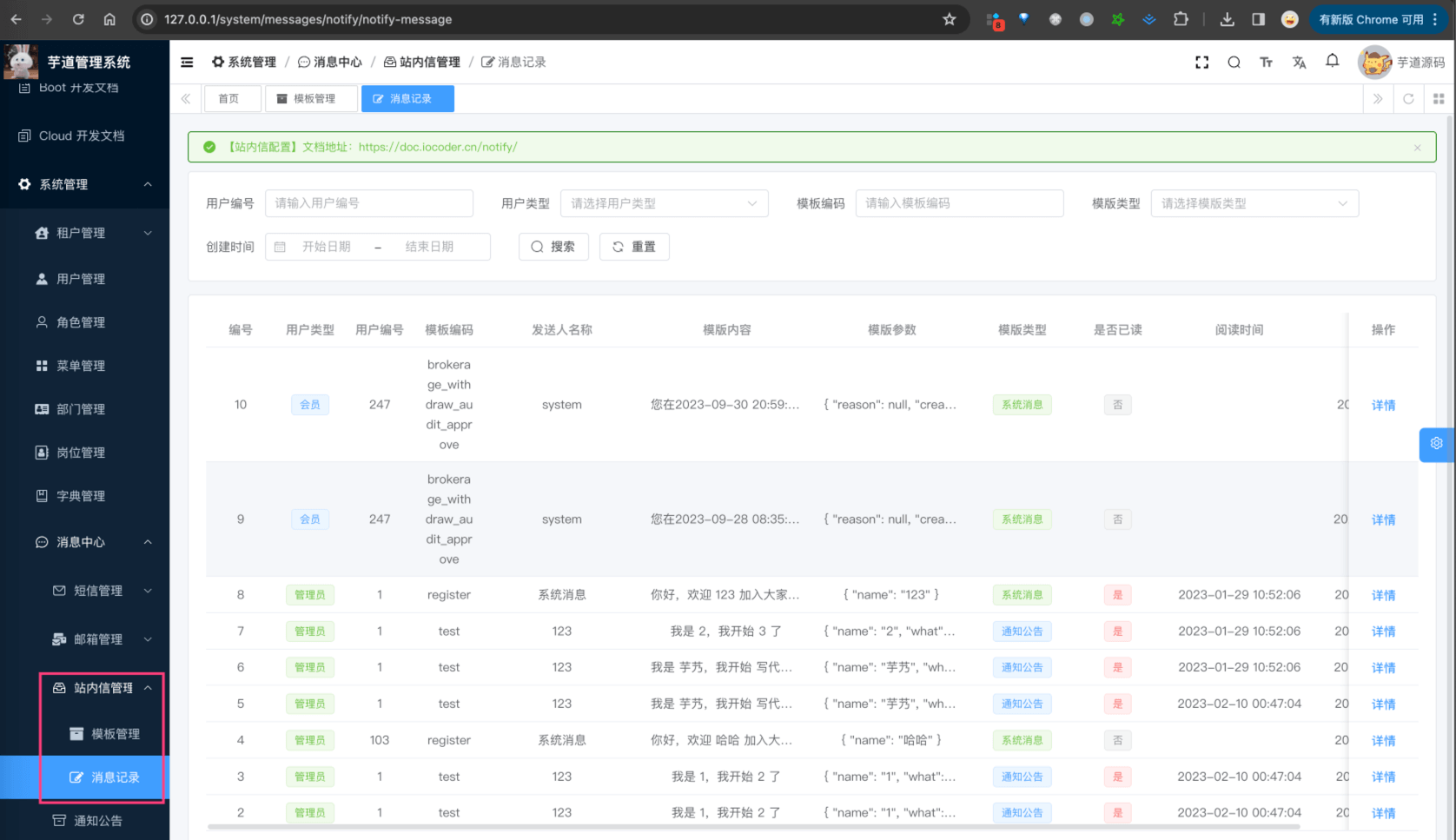
Task: Change font size using the Tt icon
Action: click(1266, 62)
